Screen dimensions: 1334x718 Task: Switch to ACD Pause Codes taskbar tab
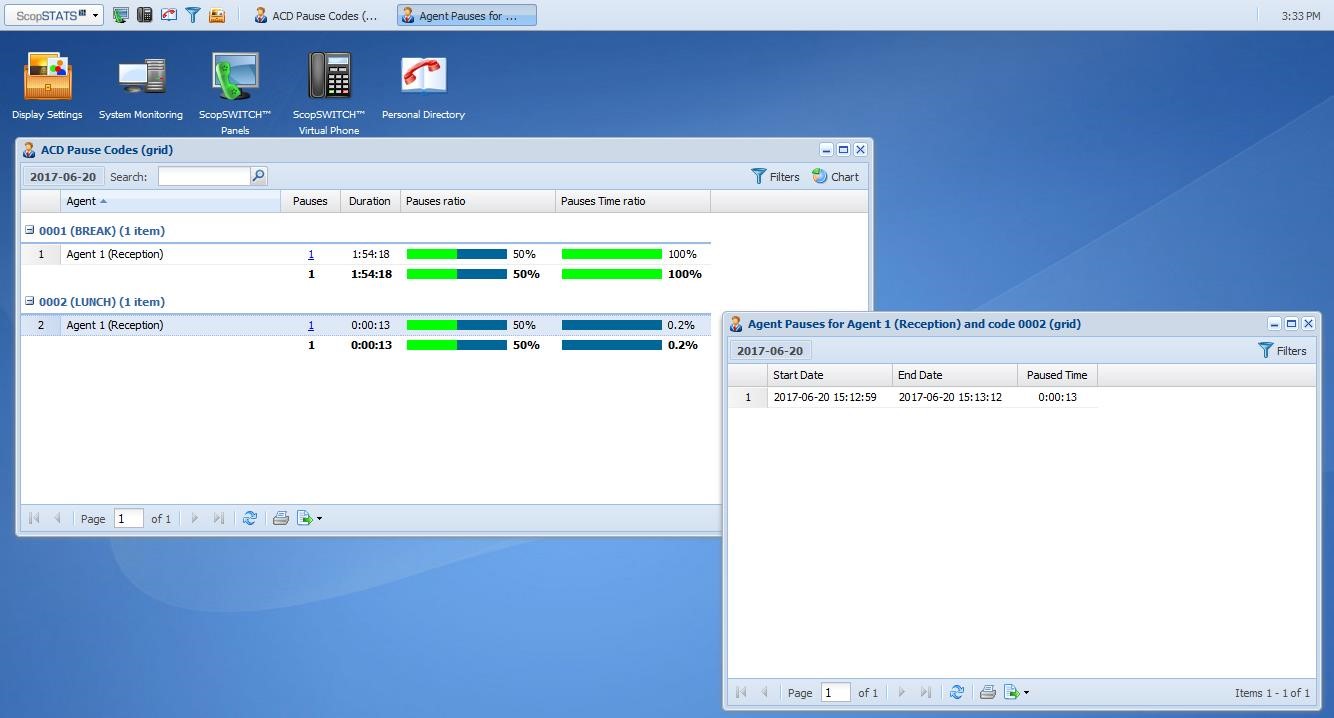[x=316, y=15]
